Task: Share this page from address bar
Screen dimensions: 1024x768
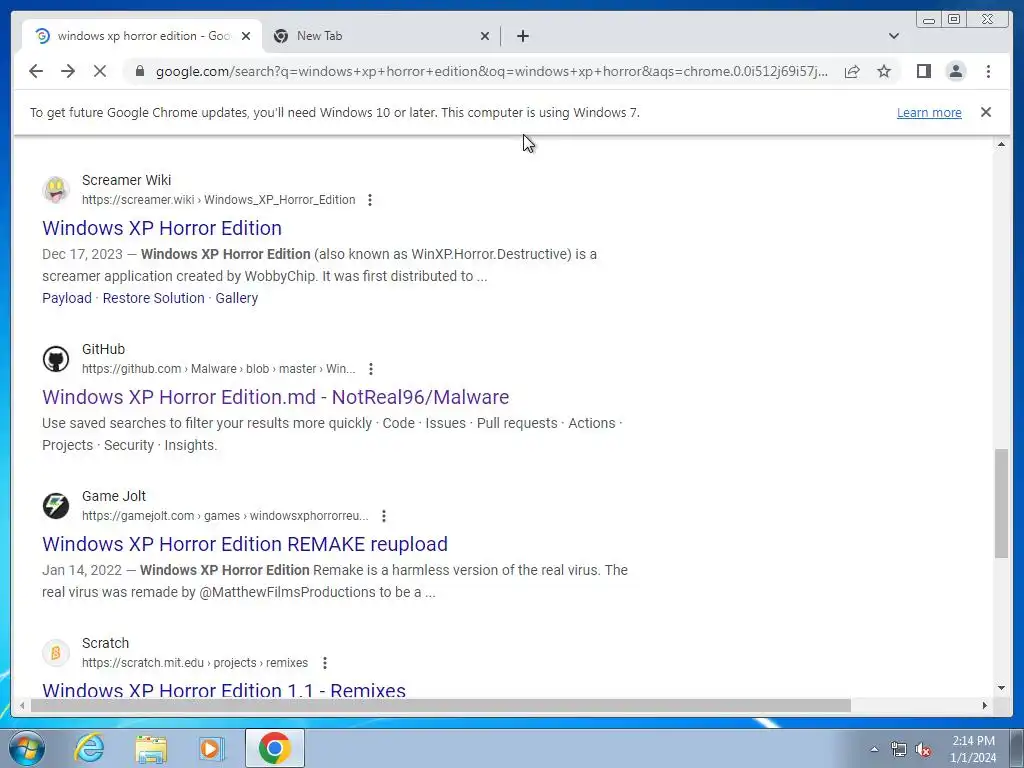Action: coord(852,71)
